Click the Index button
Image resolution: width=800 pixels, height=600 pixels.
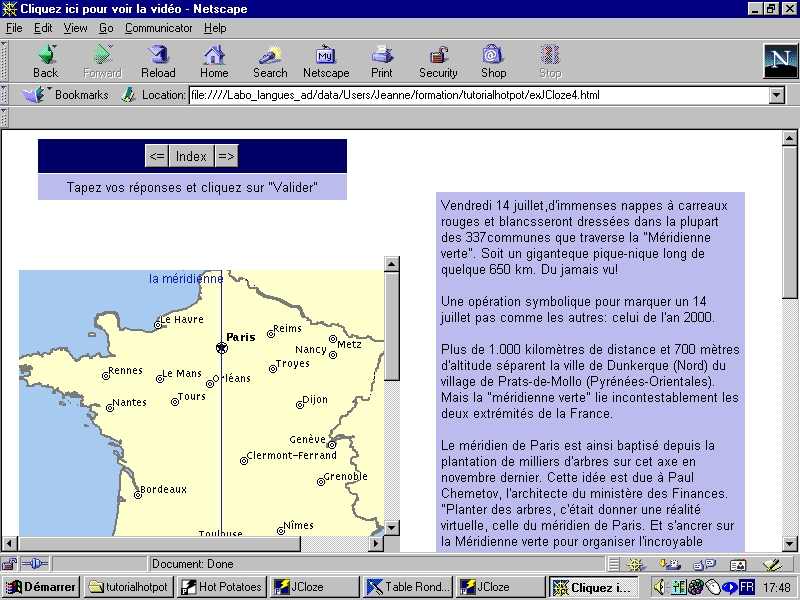pos(191,156)
